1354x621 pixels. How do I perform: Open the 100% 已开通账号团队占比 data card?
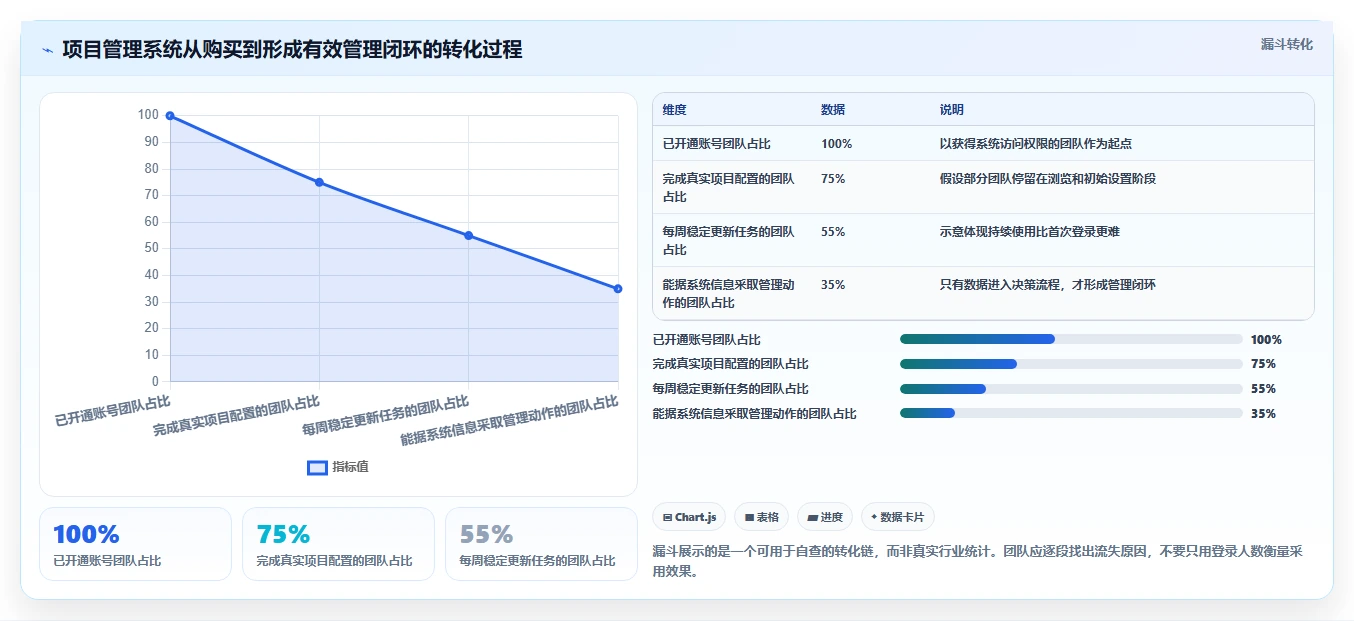click(x=135, y=544)
